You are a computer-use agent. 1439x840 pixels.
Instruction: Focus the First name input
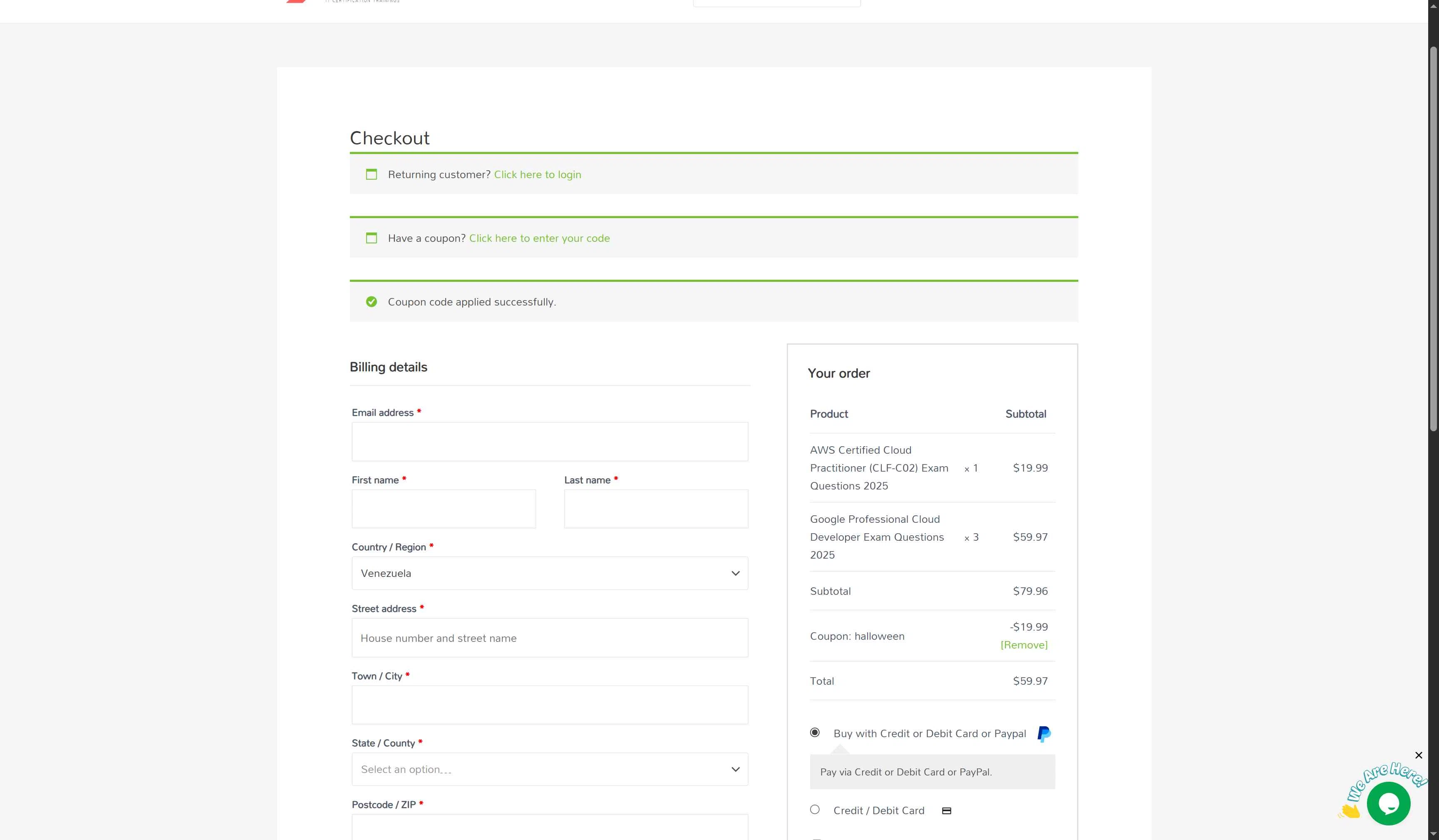click(443, 508)
